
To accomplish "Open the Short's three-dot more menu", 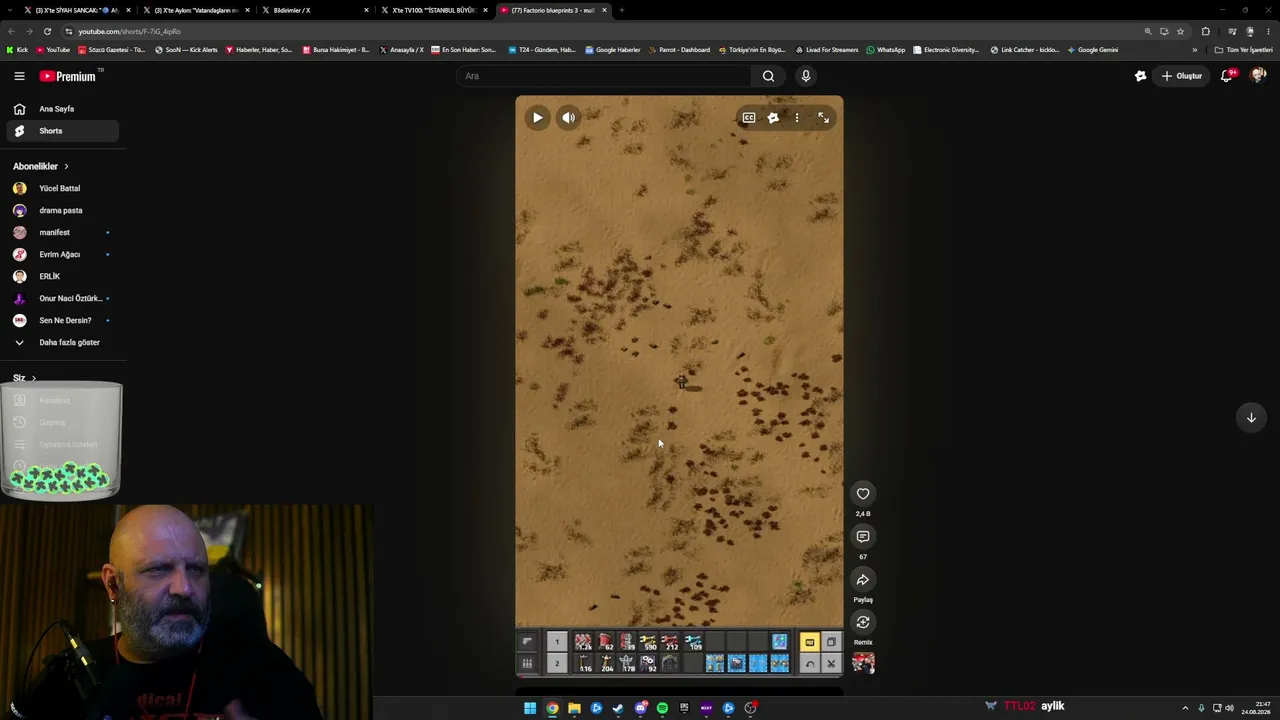I will (x=797, y=118).
